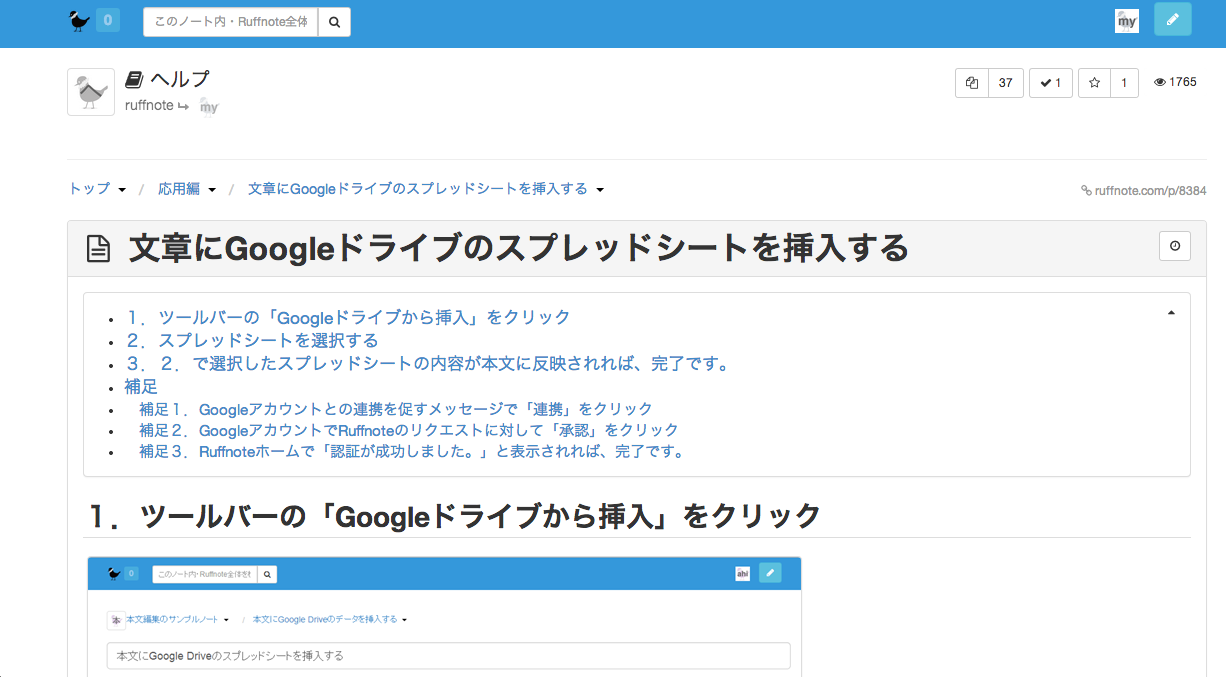Show the star count of 1
Image resolution: width=1226 pixels, height=677 pixels.
coord(1124,83)
